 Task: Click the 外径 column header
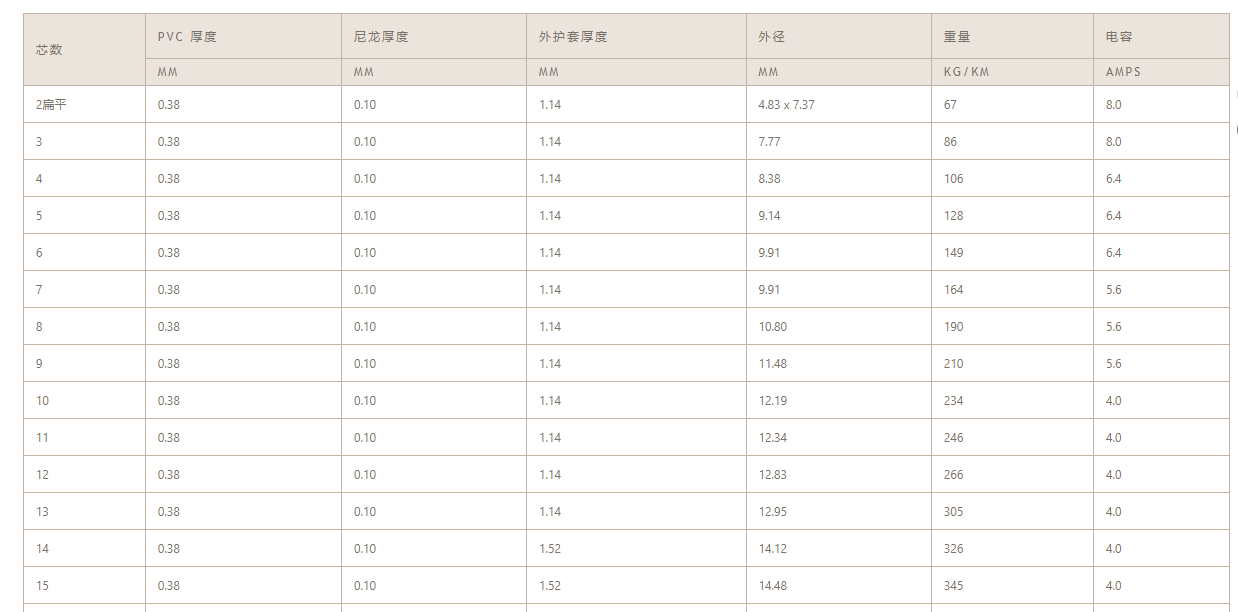(x=839, y=37)
